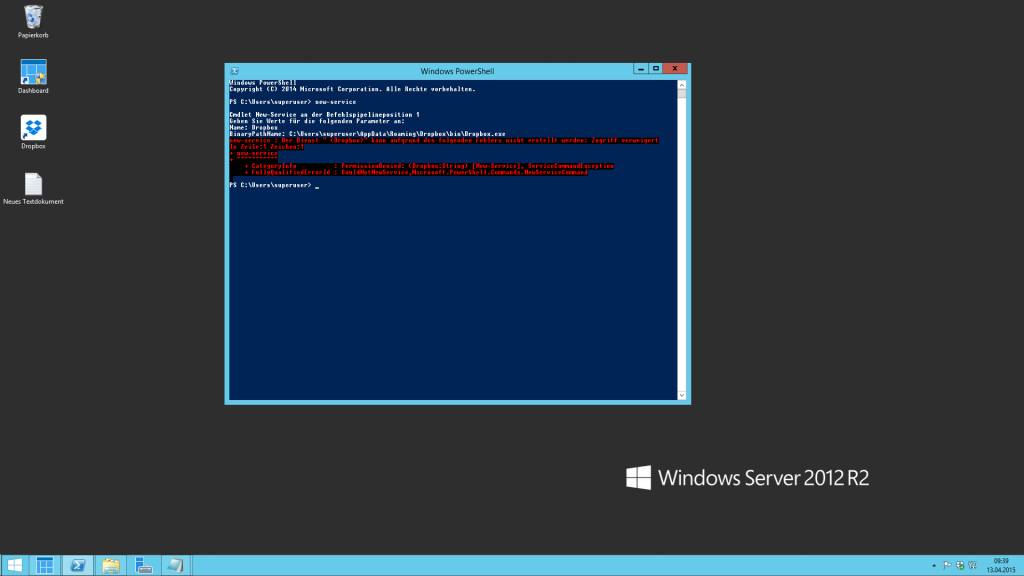Open the PowerShell window system menu icon
This screenshot has width=1024, height=576.
coord(234,71)
